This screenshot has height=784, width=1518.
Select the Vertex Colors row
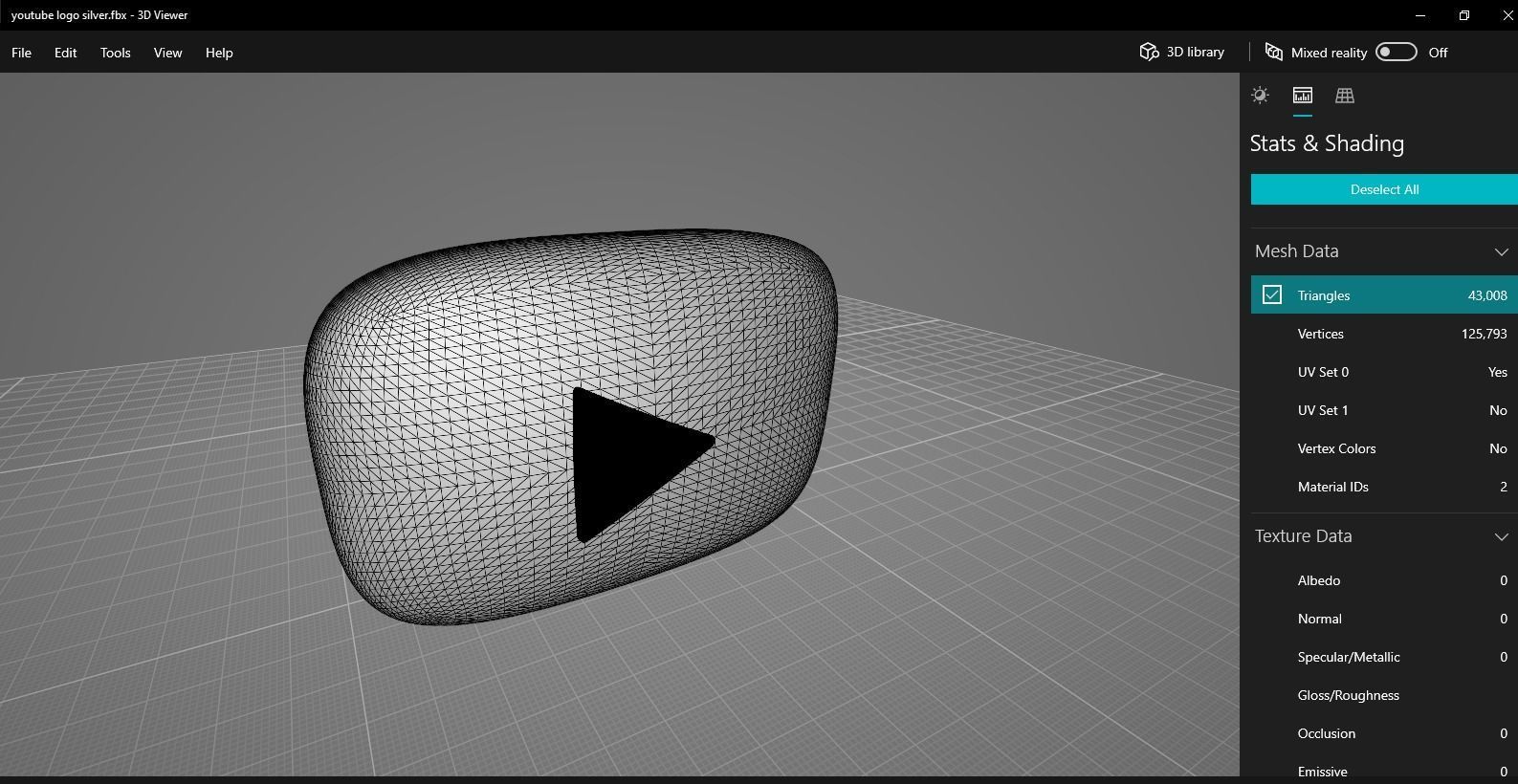pyautogui.click(x=1384, y=448)
